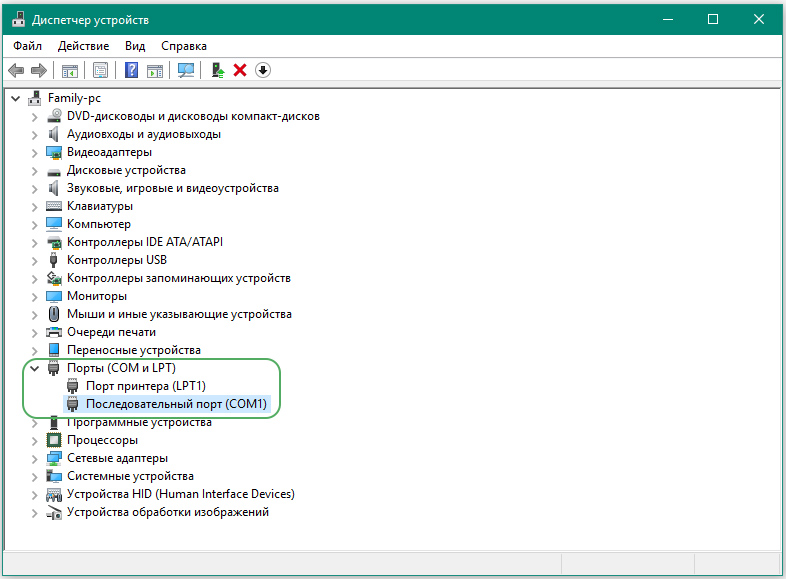This screenshot has height=579, width=786.
Task: Click the Disable device down-arrow icon
Action: coord(263,70)
